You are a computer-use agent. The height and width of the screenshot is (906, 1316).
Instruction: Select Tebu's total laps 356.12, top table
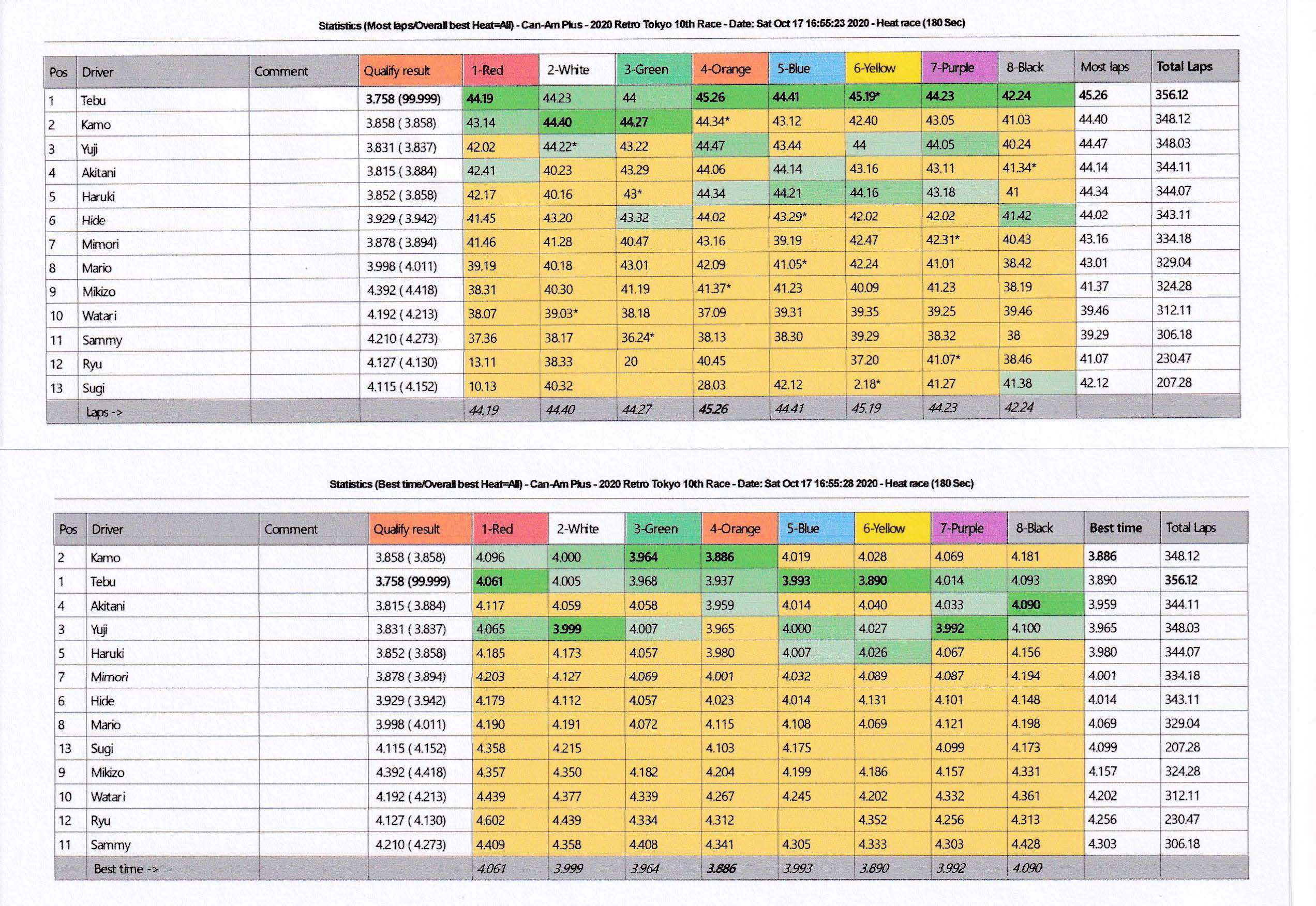pos(1171,94)
